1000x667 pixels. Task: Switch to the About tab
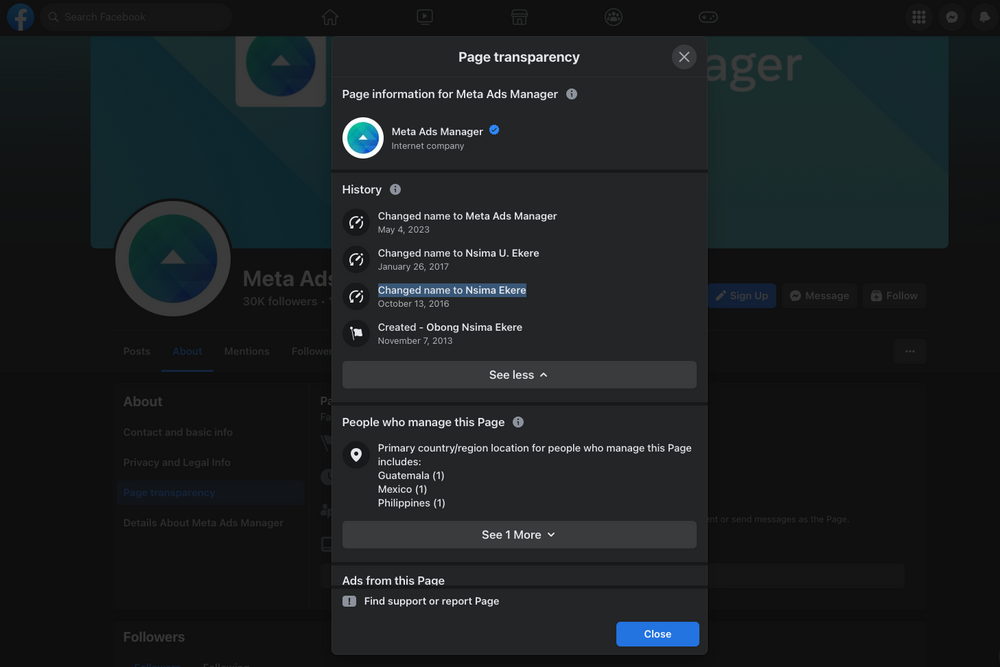click(x=187, y=351)
